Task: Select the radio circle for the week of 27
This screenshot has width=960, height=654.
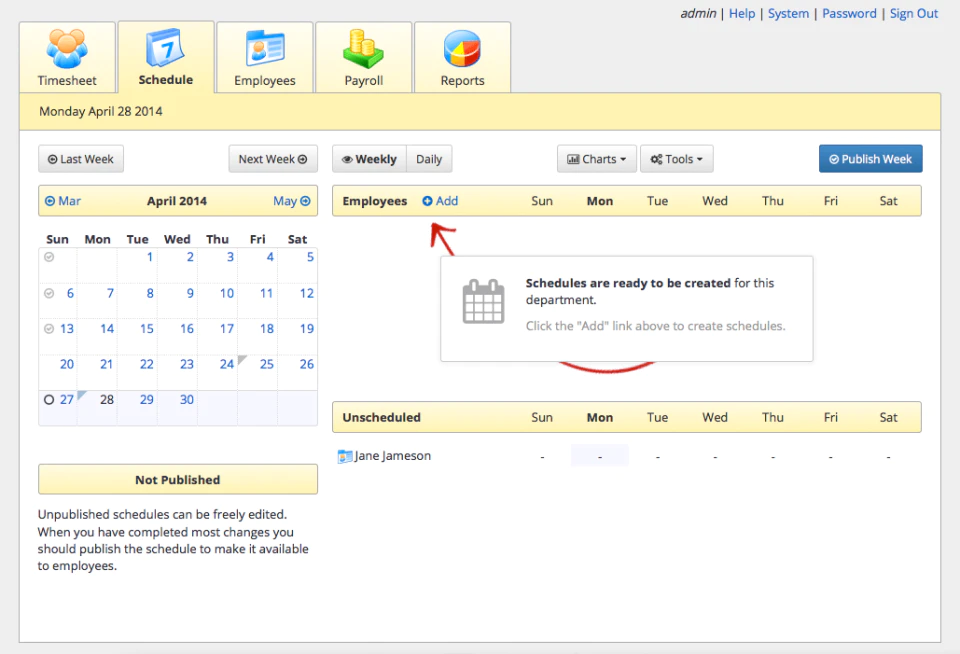Action: 49,400
